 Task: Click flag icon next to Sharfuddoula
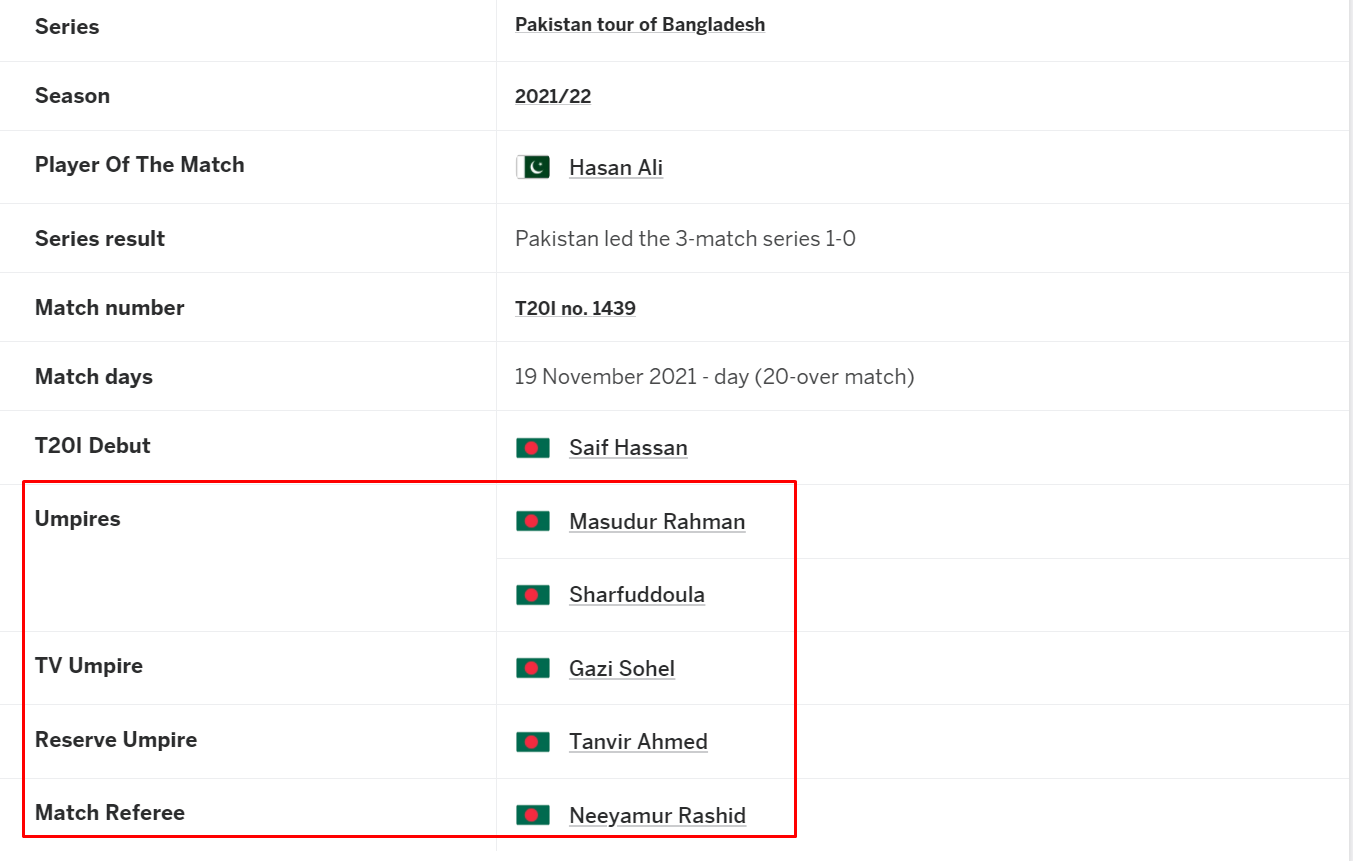click(533, 595)
